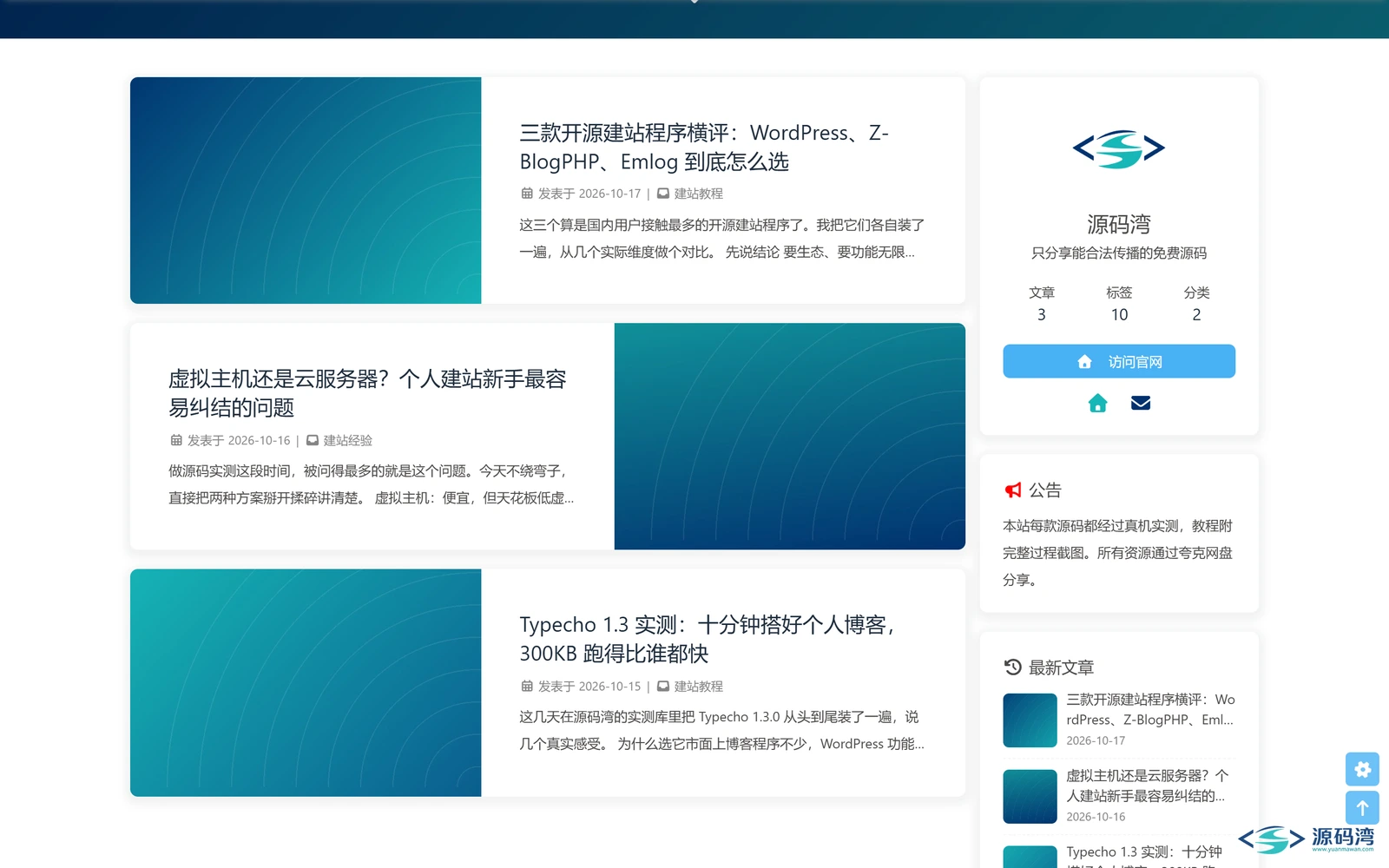
Task: Click the calendar icon beside 发表于 2026-10-15
Action: tap(527, 686)
